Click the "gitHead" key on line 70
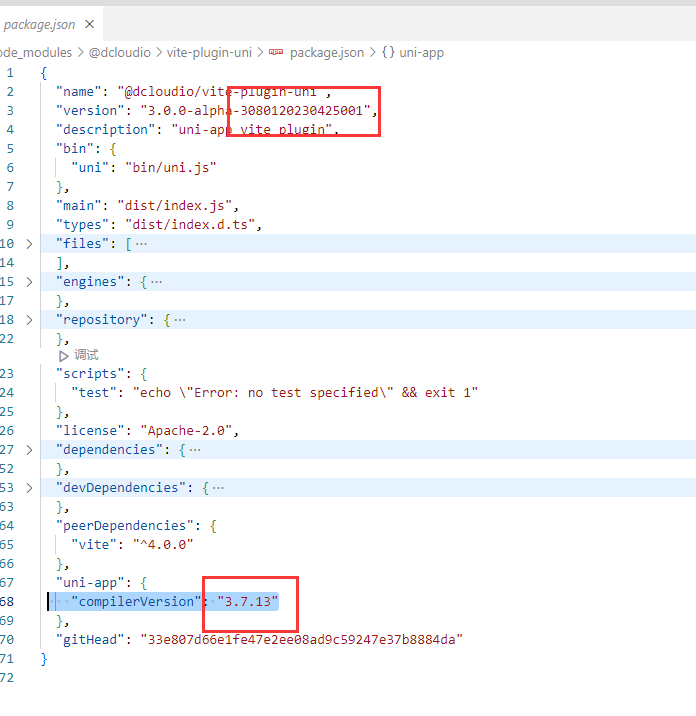696x716 pixels. (x=90, y=640)
